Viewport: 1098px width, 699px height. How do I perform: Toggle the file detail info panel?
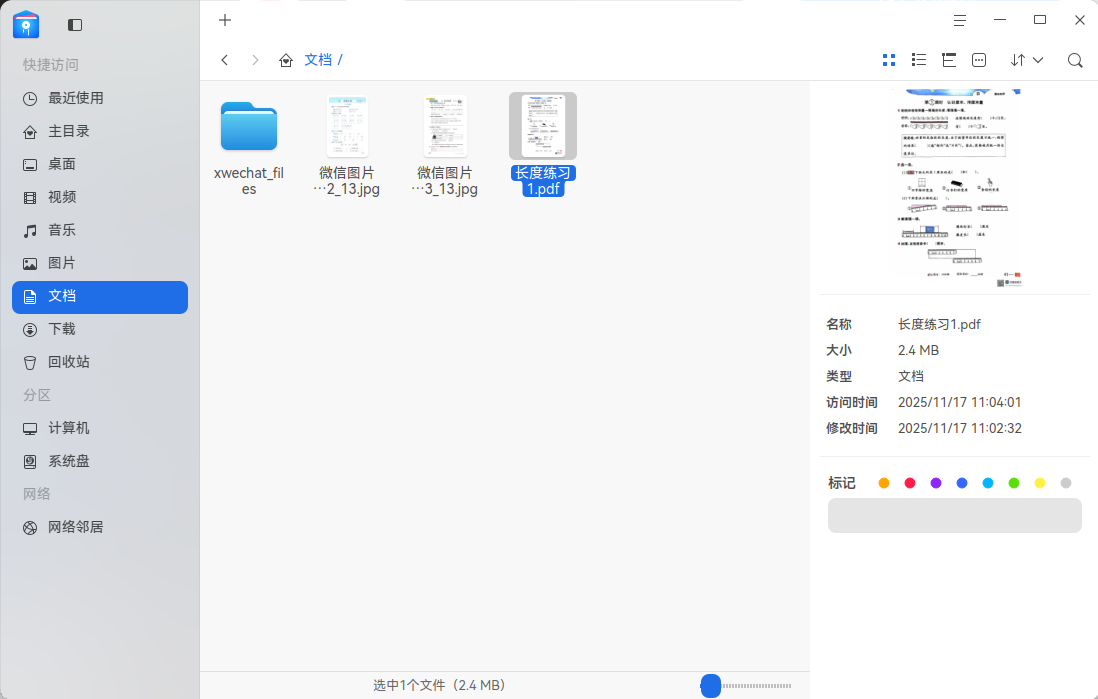(x=979, y=60)
